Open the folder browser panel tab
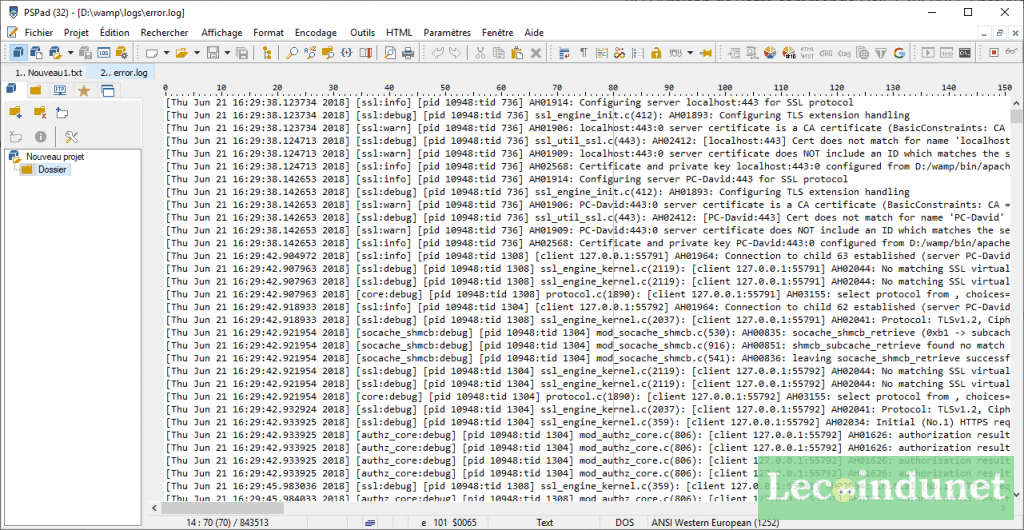 tap(35, 90)
